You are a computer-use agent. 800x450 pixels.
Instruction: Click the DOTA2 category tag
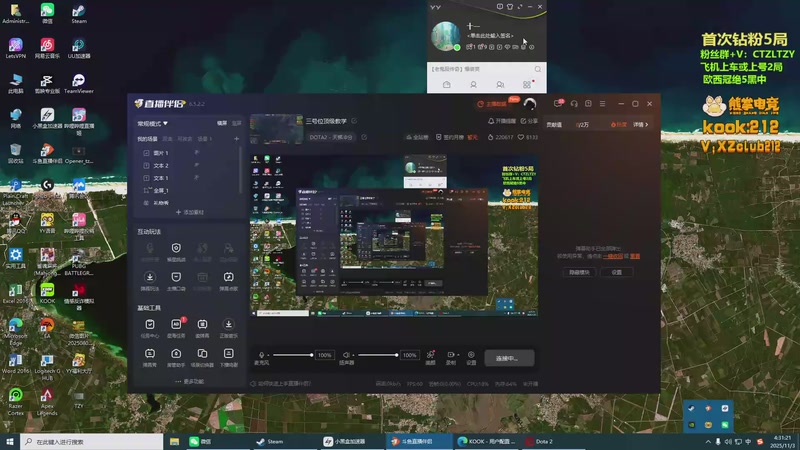(x=331, y=137)
